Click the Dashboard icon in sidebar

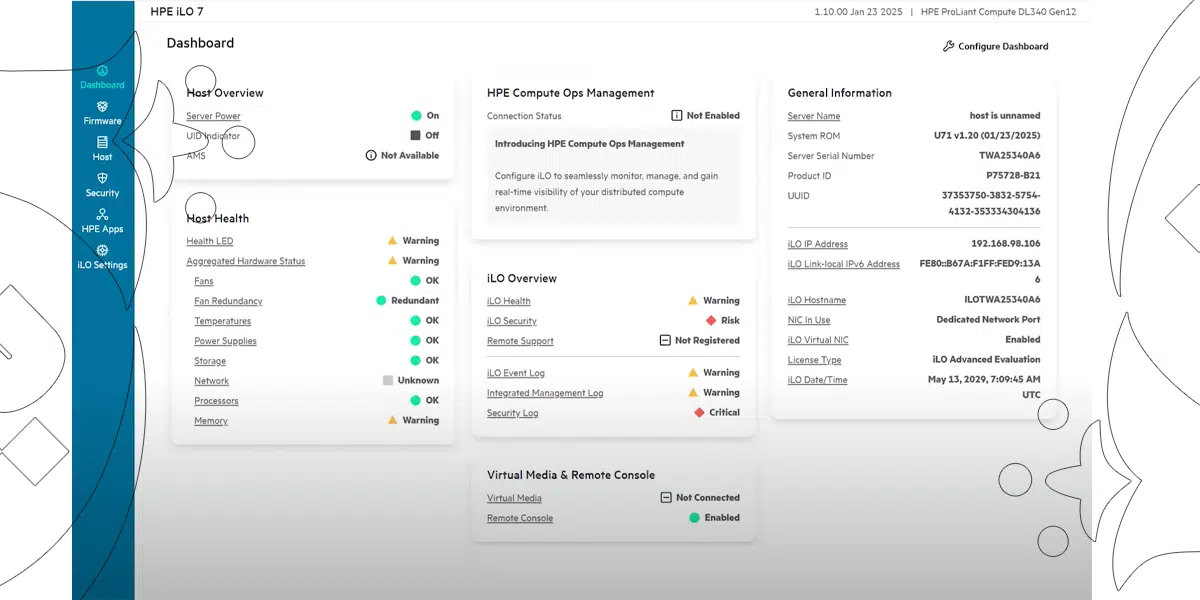click(102, 71)
